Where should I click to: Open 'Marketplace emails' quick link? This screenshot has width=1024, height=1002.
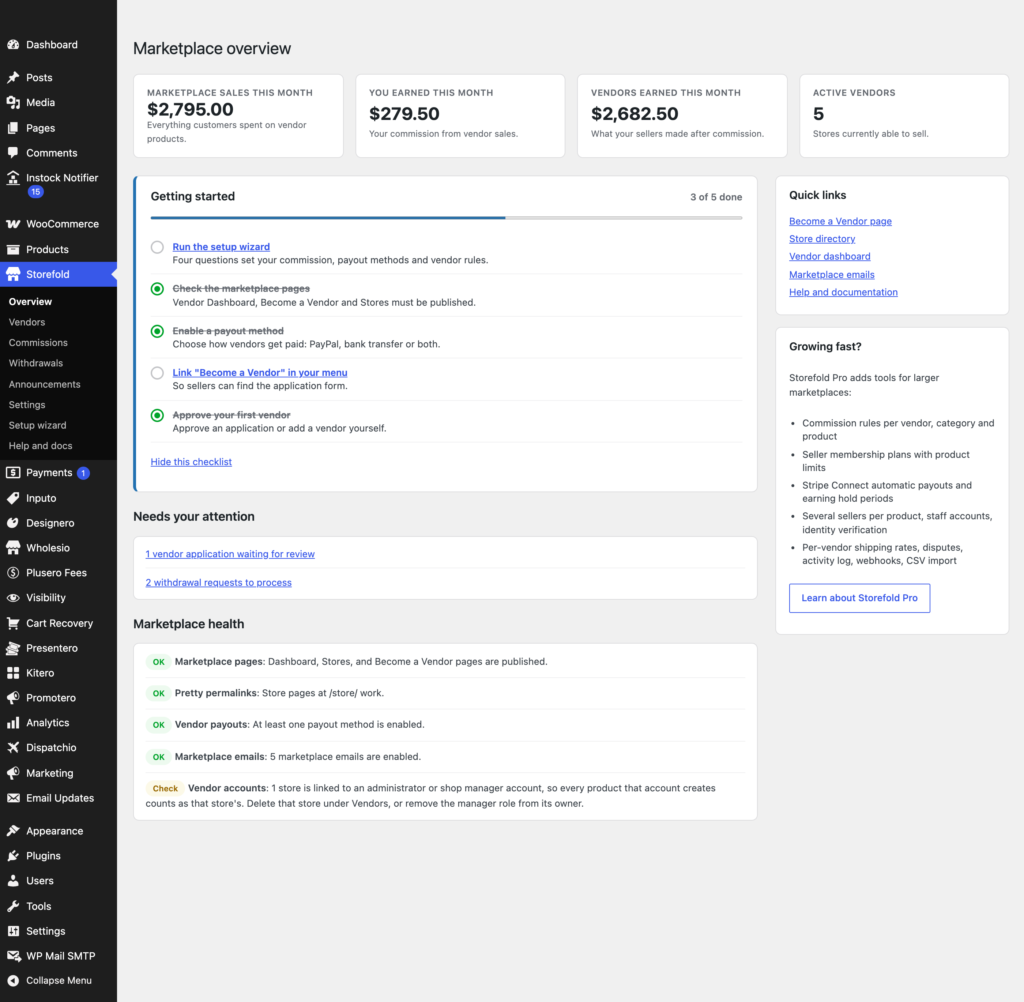[x=831, y=275]
